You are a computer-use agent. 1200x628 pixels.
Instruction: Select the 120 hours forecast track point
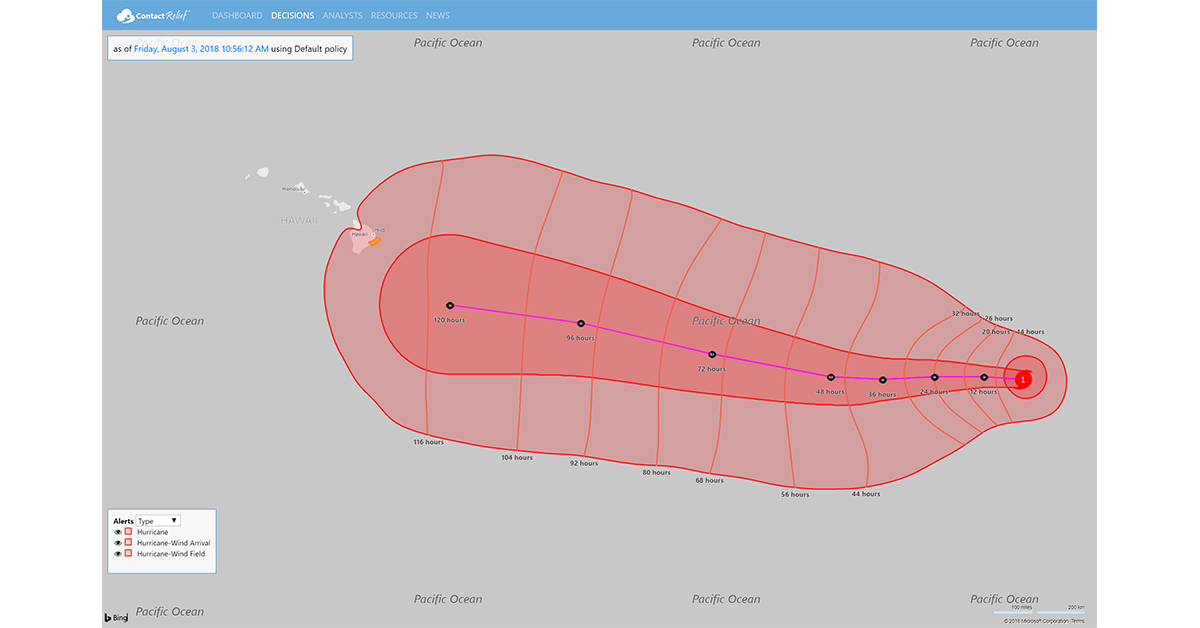pos(450,305)
